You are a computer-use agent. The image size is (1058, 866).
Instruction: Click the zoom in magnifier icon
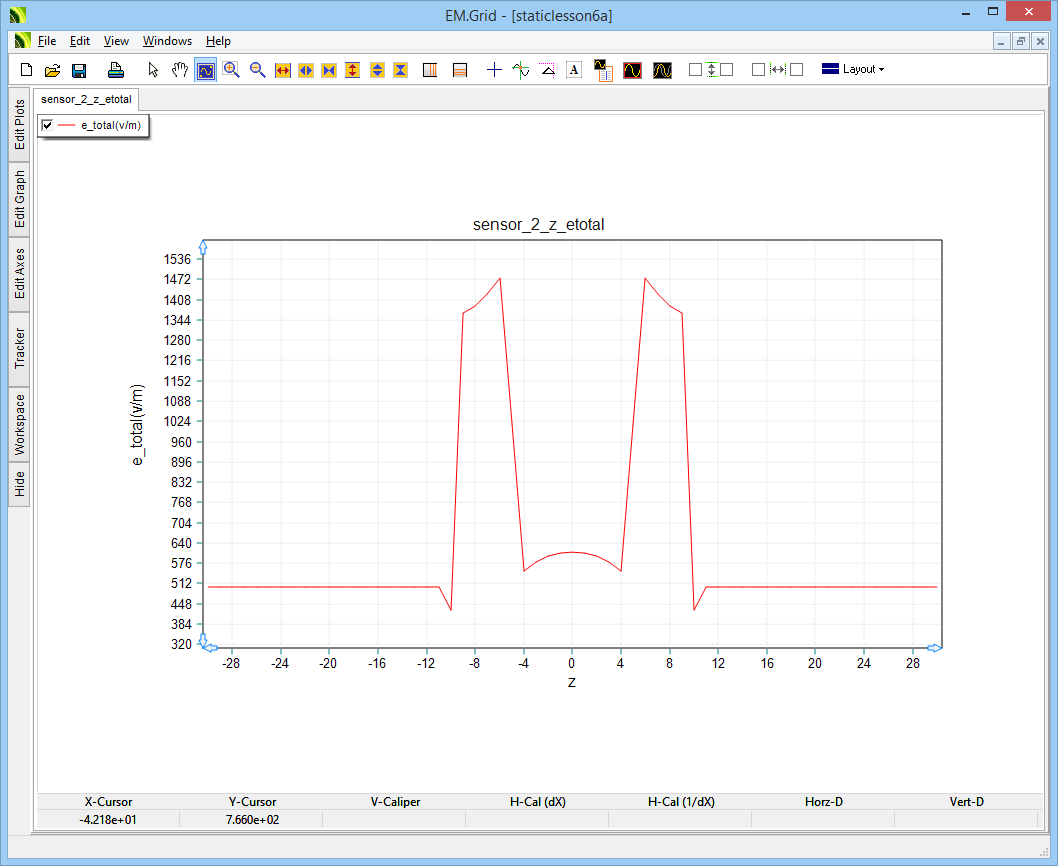[232, 70]
